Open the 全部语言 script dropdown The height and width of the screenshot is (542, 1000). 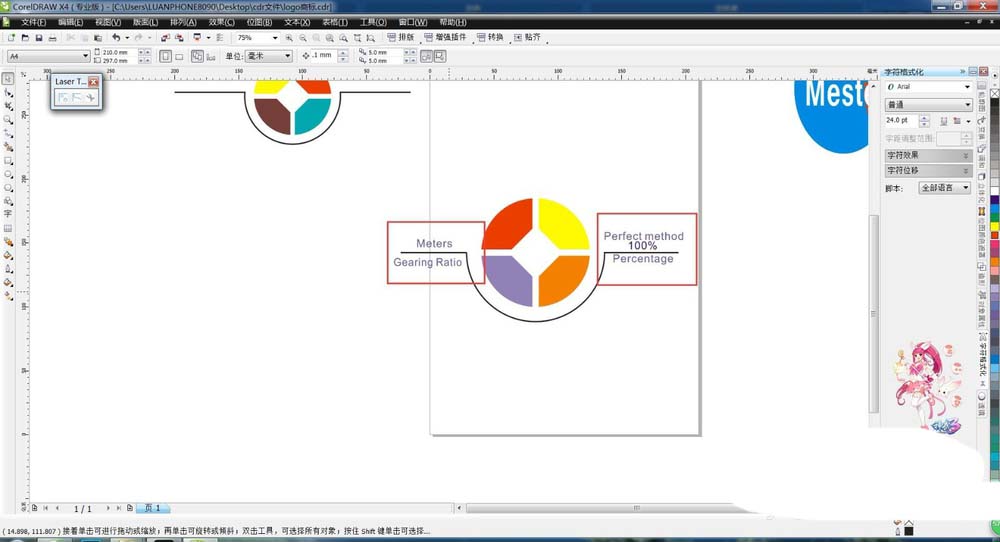tap(966, 187)
